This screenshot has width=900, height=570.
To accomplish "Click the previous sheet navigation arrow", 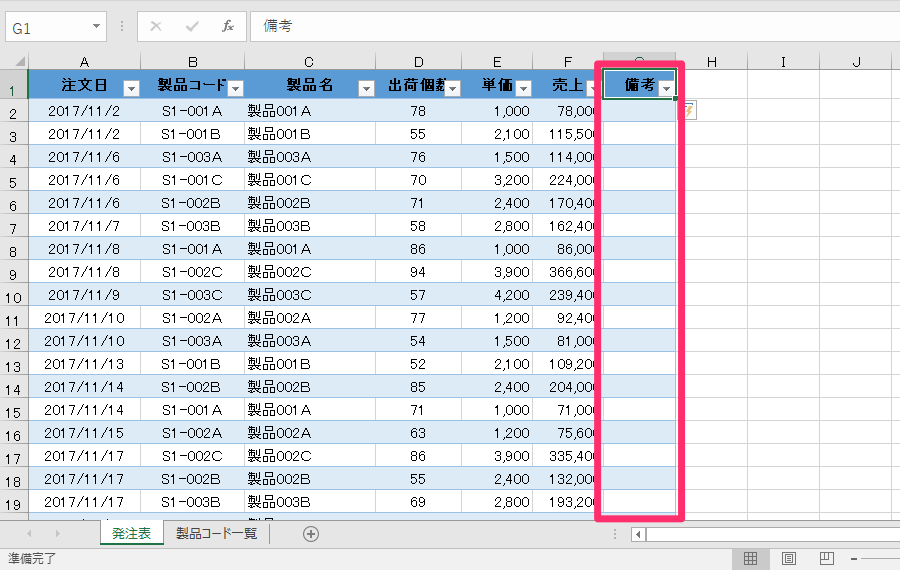I will (x=29, y=534).
